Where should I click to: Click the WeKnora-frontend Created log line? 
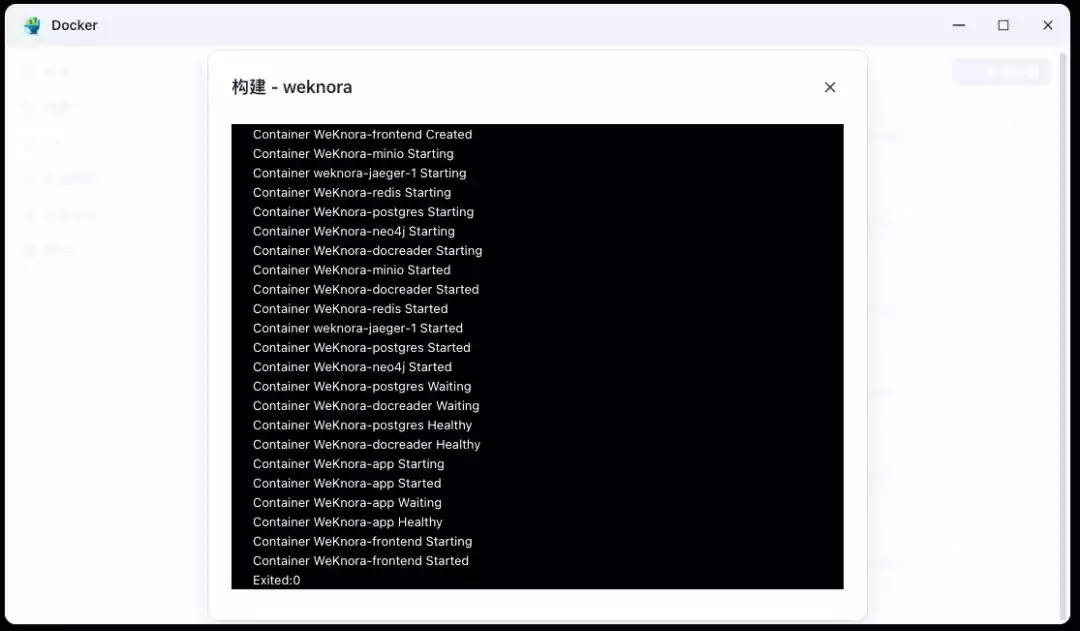pyautogui.click(x=362, y=134)
